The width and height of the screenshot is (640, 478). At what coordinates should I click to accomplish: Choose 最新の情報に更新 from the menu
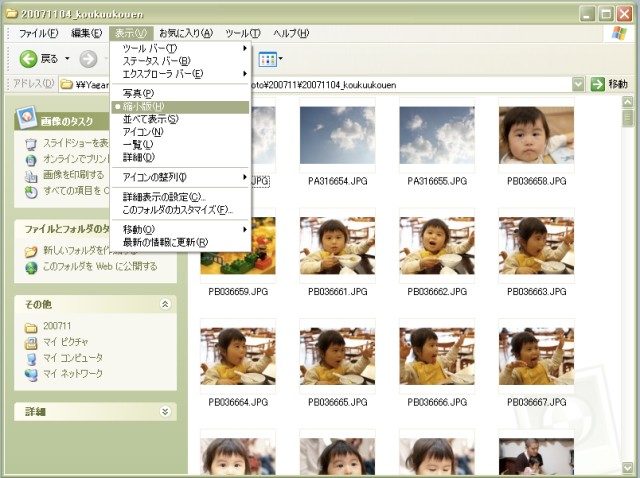click(x=165, y=242)
